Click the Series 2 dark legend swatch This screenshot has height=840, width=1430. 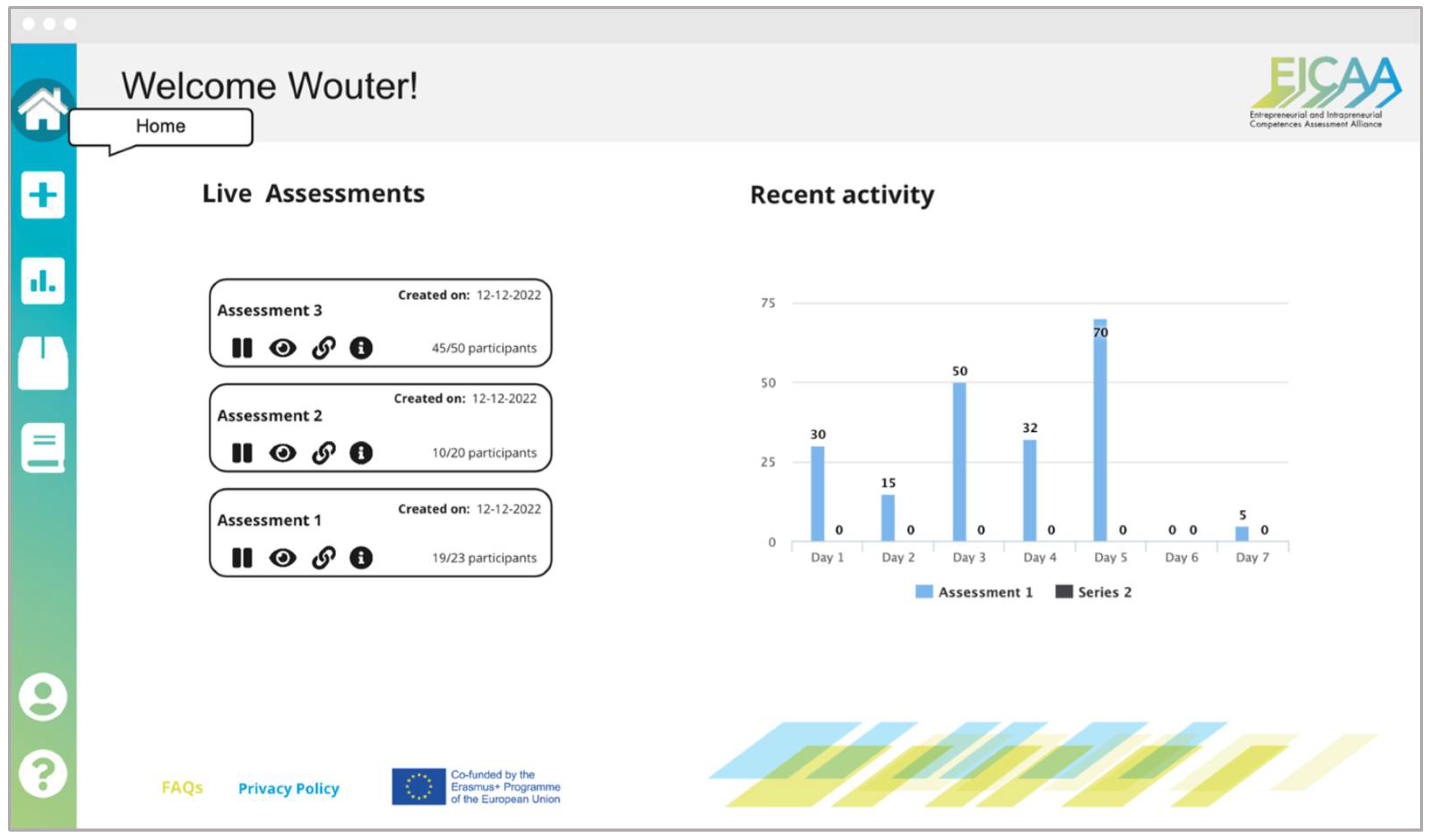coord(1064,592)
